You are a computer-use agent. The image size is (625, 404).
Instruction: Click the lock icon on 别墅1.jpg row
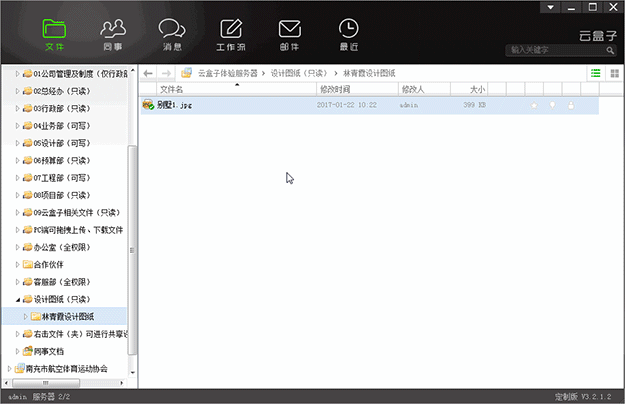click(571, 105)
